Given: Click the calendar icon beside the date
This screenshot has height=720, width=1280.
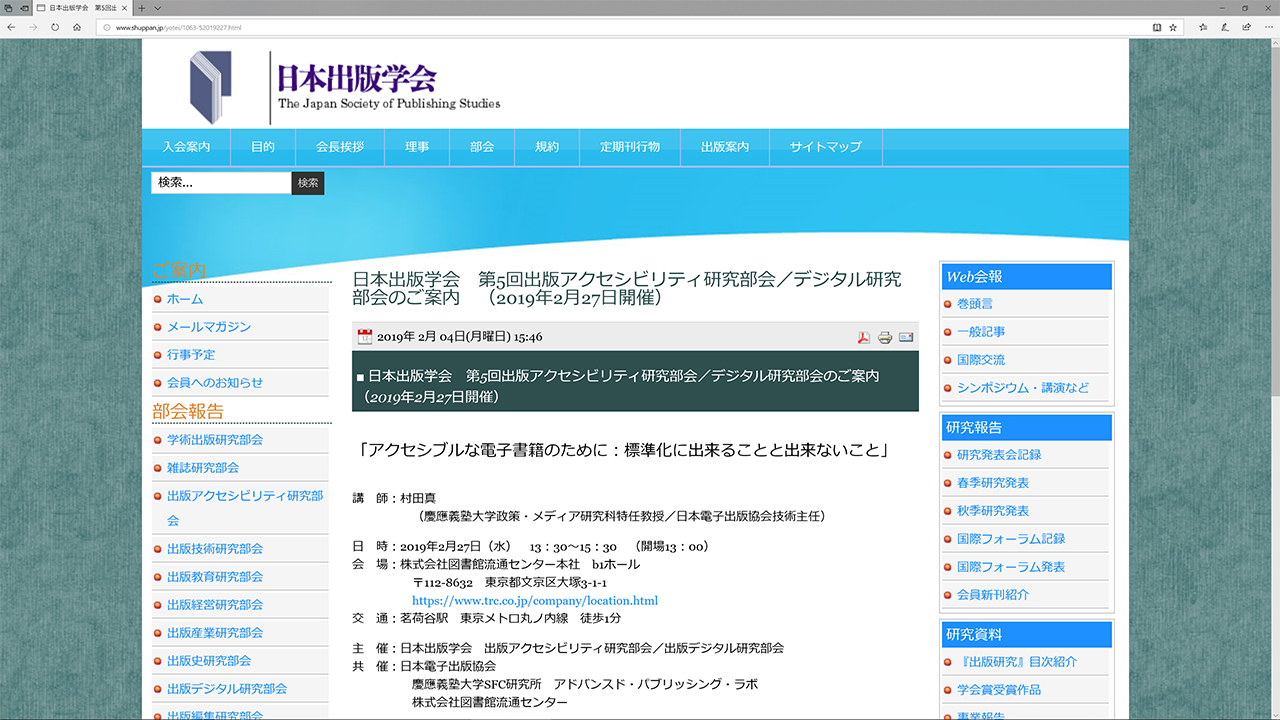Looking at the screenshot, I should click(x=365, y=336).
